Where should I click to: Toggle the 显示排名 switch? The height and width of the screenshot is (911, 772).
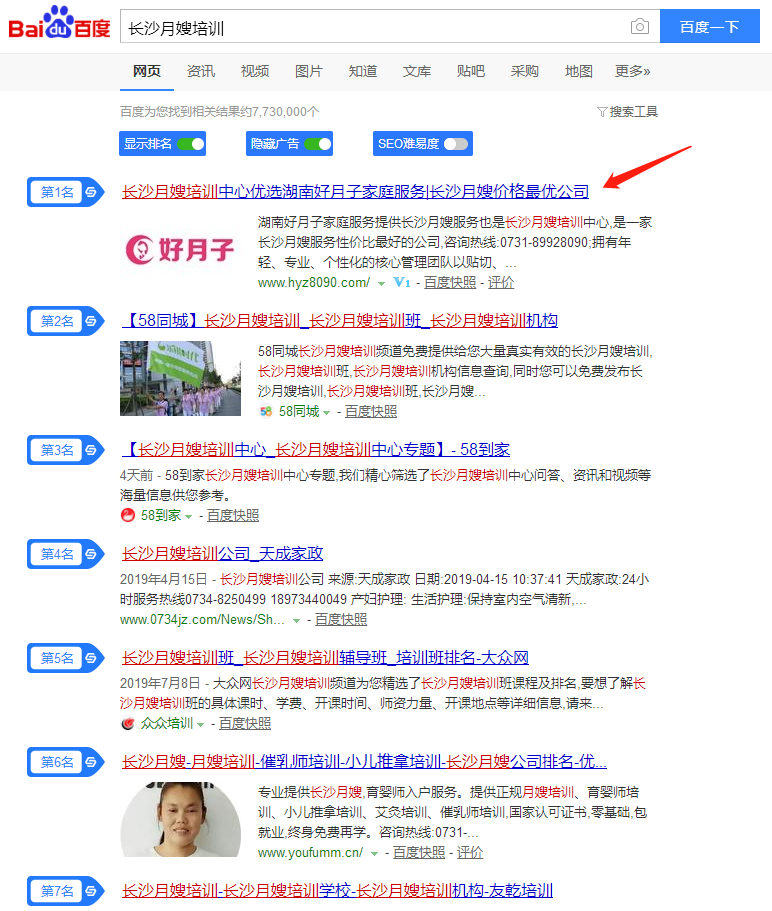pos(191,144)
